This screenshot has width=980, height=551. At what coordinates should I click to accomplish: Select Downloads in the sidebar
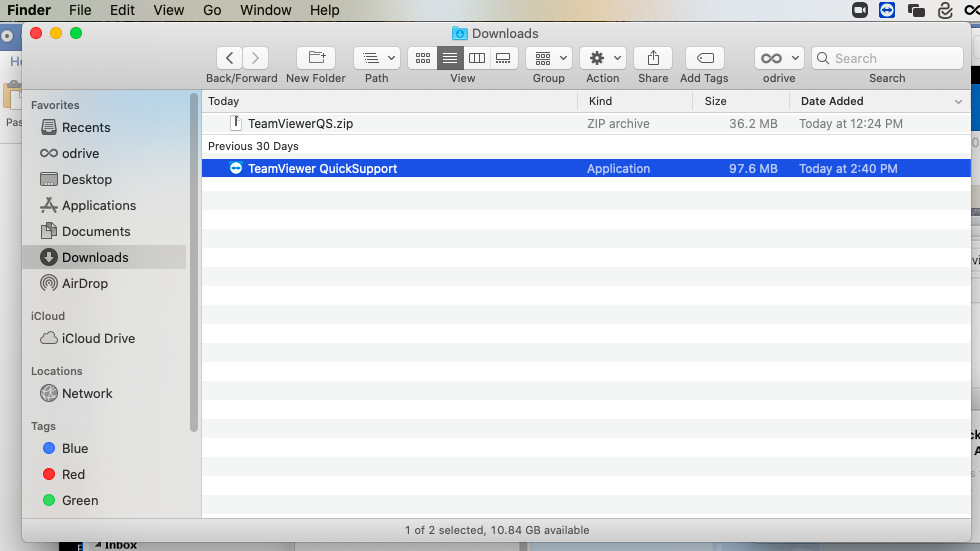coord(104,257)
